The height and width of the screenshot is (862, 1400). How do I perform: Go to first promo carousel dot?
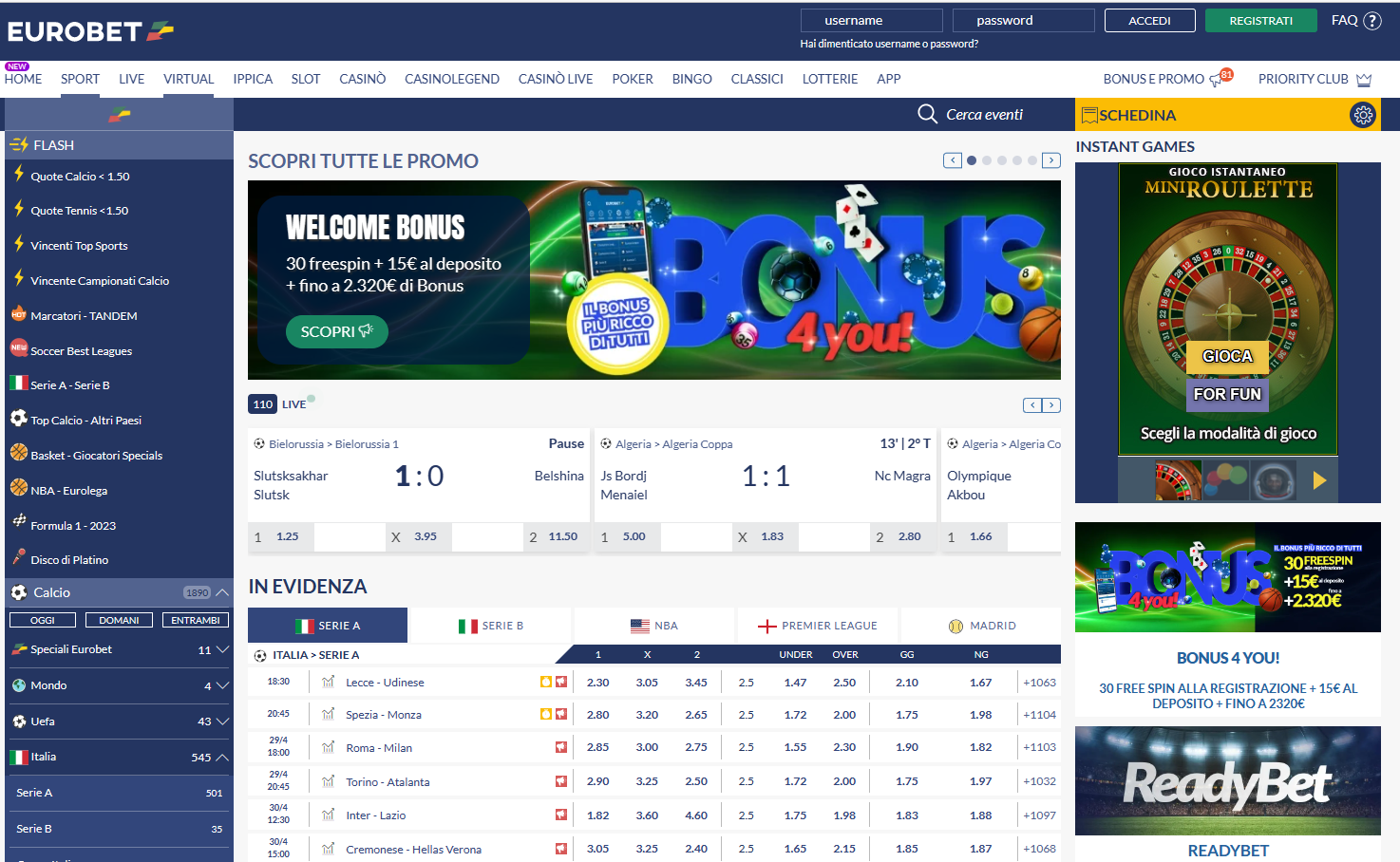[972, 160]
